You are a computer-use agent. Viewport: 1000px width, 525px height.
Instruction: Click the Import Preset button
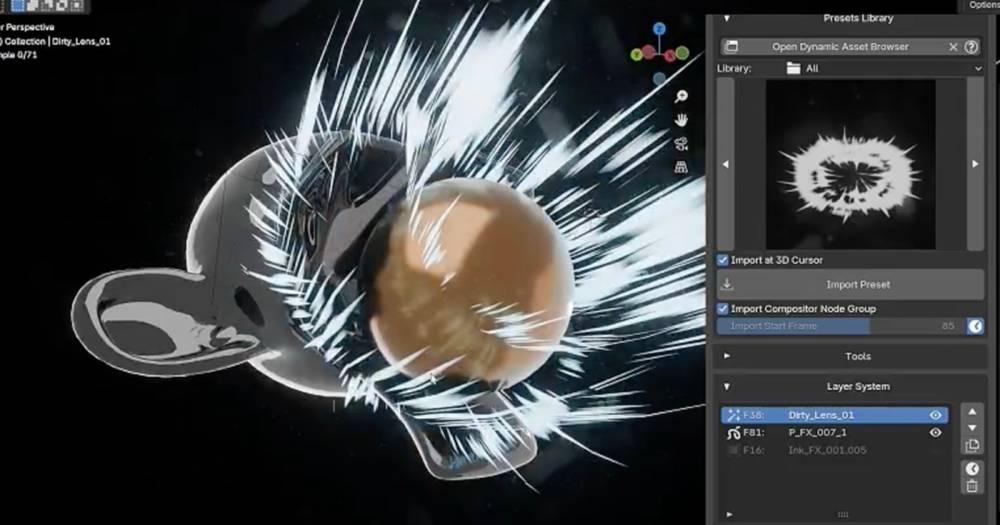(x=850, y=285)
